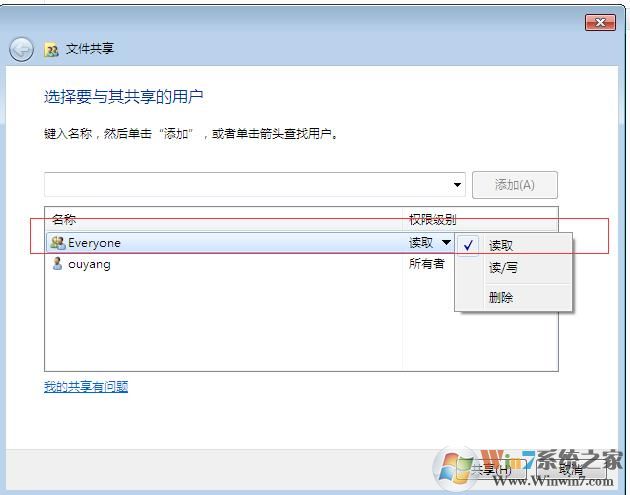This screenshot has width=630, height=495.
Task: Click the 添加(A) button
Action: click(x=515, y=185)
